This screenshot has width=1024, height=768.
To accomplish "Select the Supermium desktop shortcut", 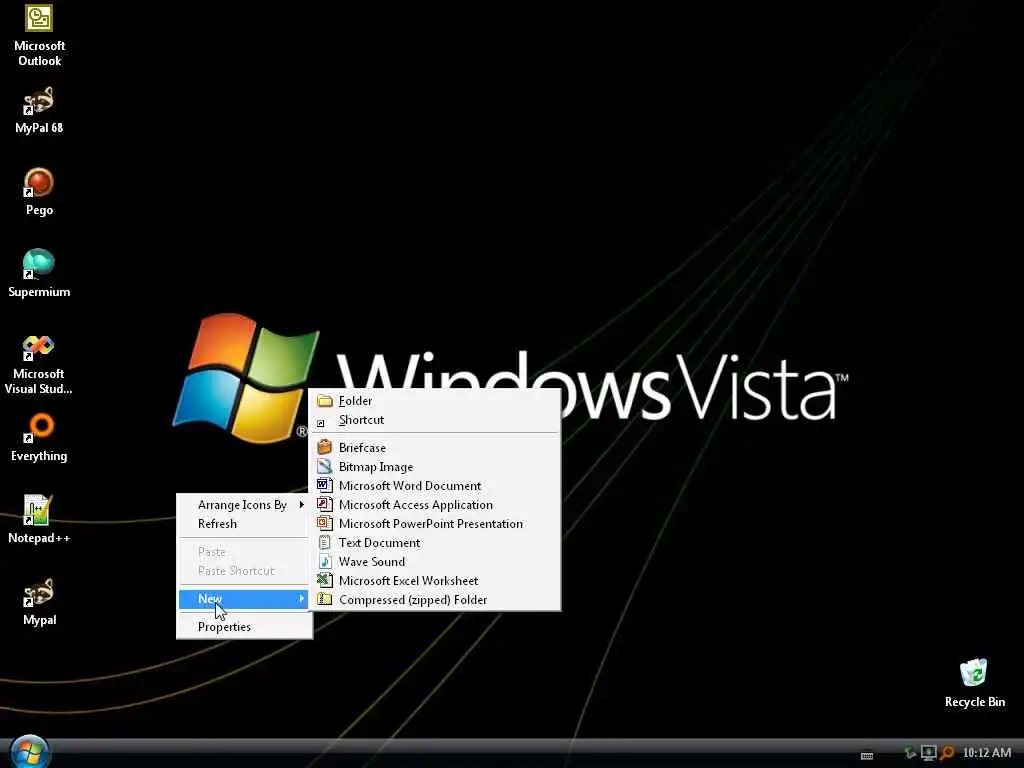I will 39,274.
